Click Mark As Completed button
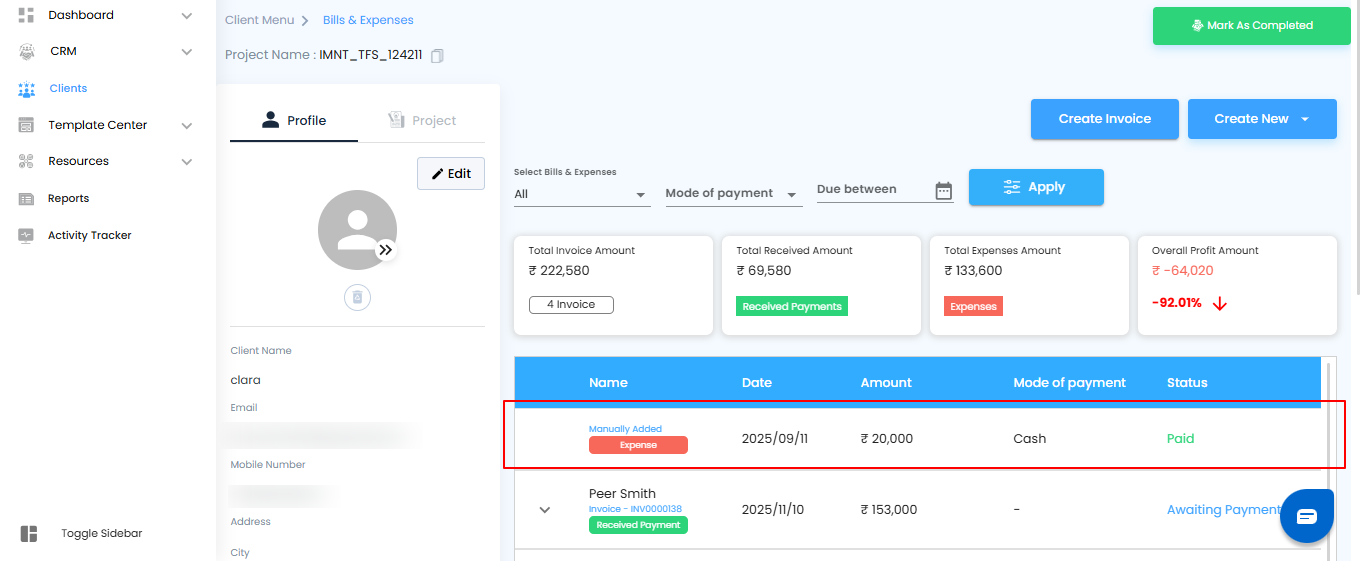This screenshot has height=561, width=1365. click(x=1251, y=26)
